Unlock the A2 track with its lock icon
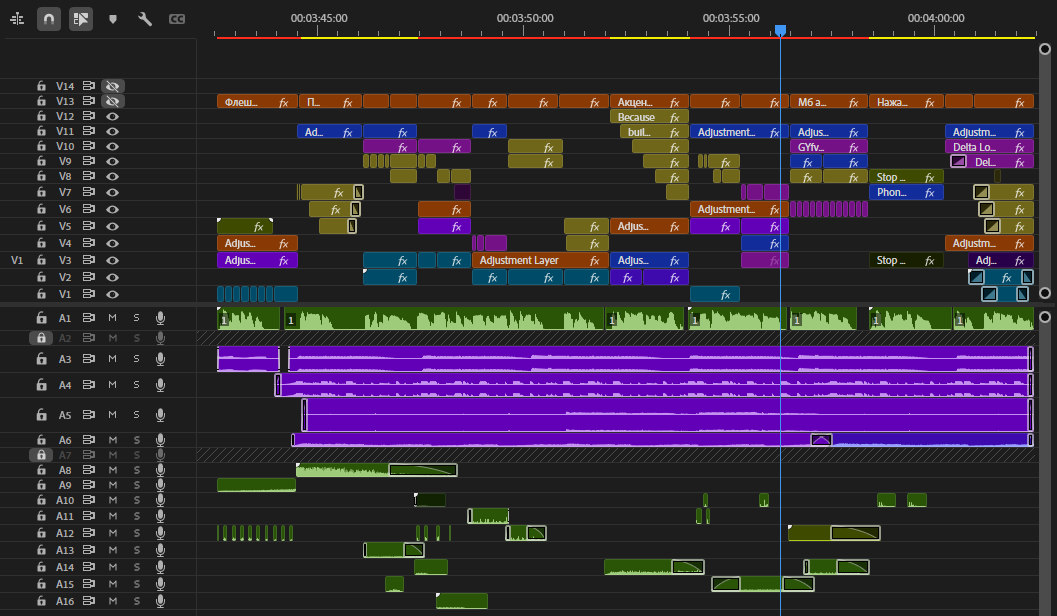 point(41,337)
